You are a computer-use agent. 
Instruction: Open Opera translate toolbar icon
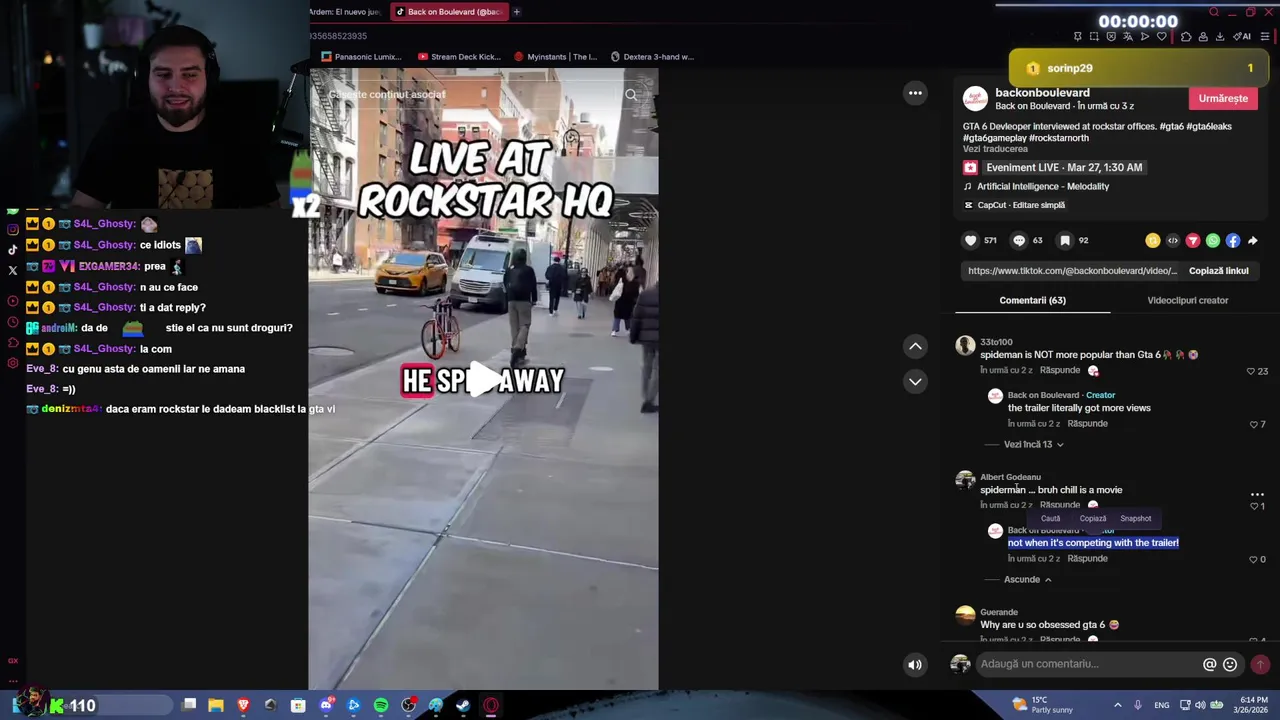[x=1128, y=36]
